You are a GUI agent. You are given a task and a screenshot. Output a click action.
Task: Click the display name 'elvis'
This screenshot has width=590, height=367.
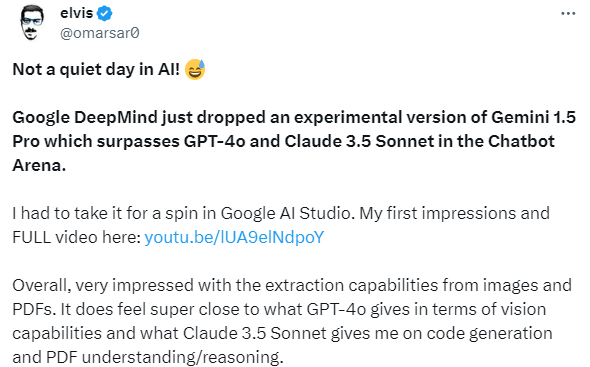(76, 13)
